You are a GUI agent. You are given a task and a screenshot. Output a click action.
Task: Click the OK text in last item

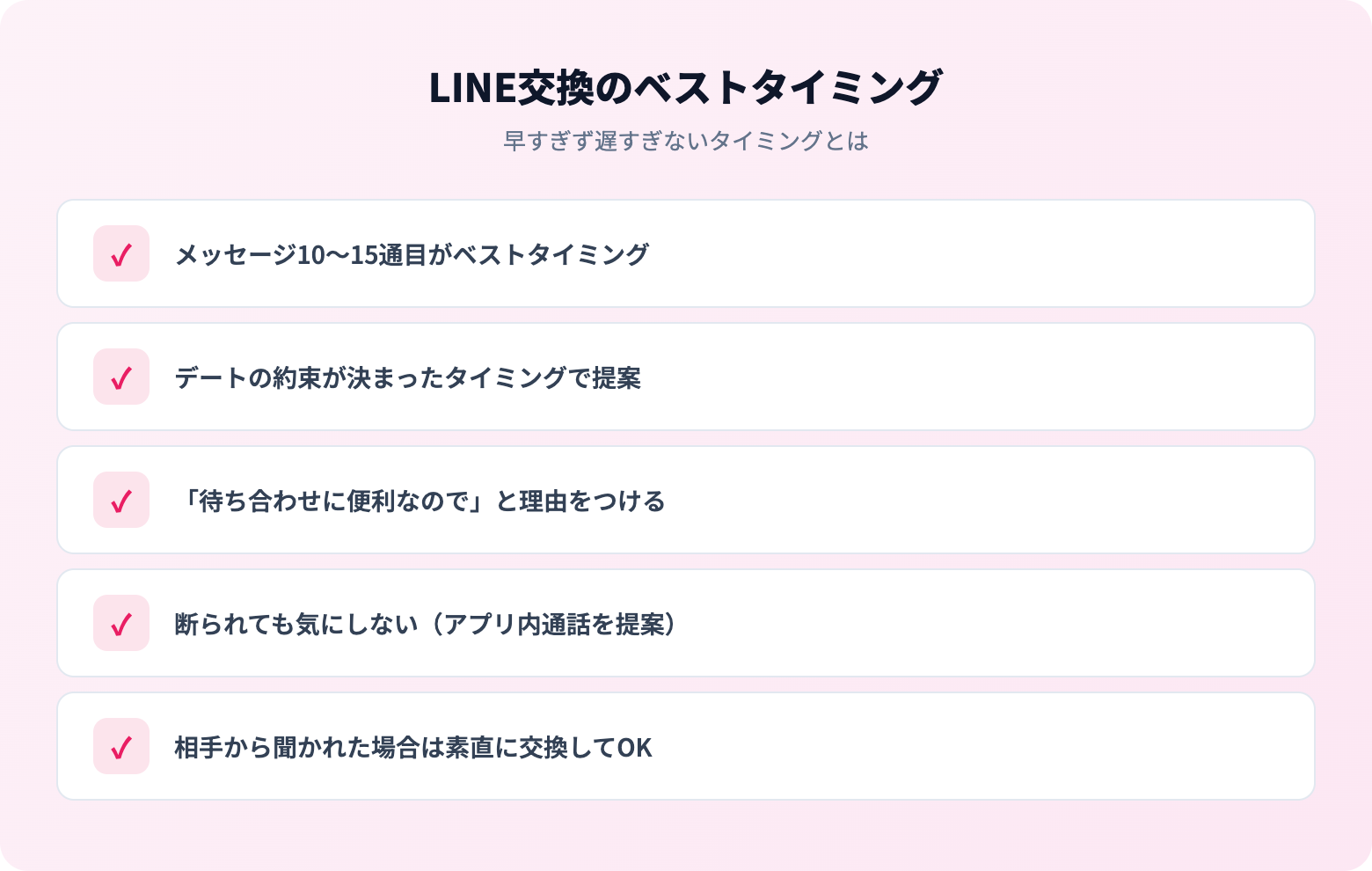click(635, 747)
